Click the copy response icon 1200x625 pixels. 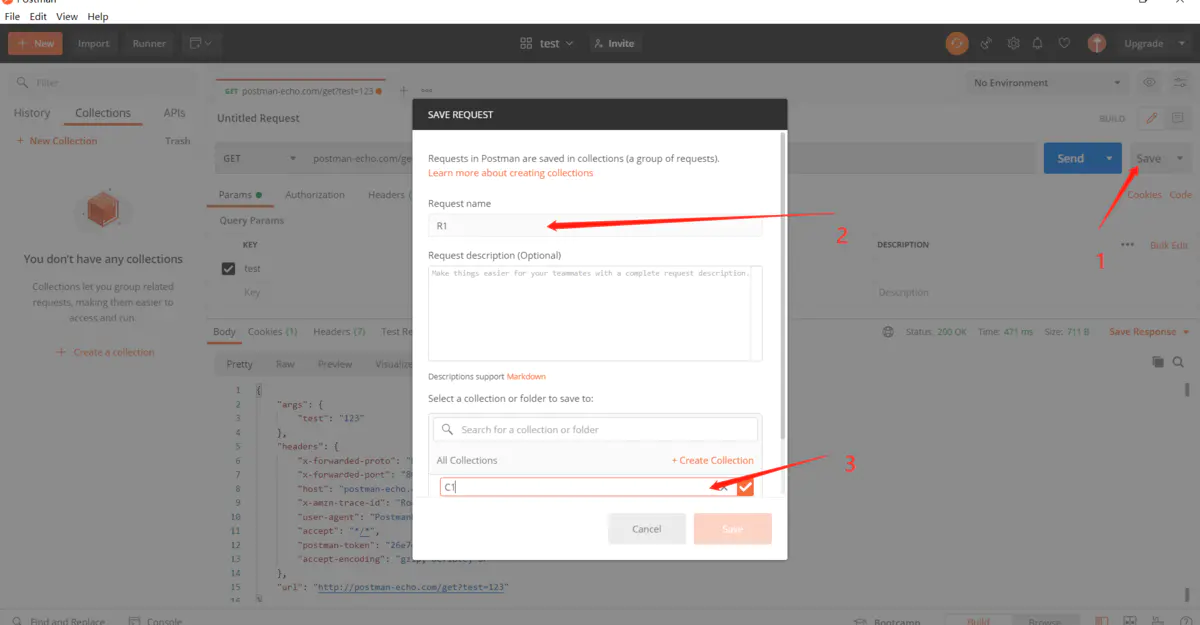point(1158,362)
